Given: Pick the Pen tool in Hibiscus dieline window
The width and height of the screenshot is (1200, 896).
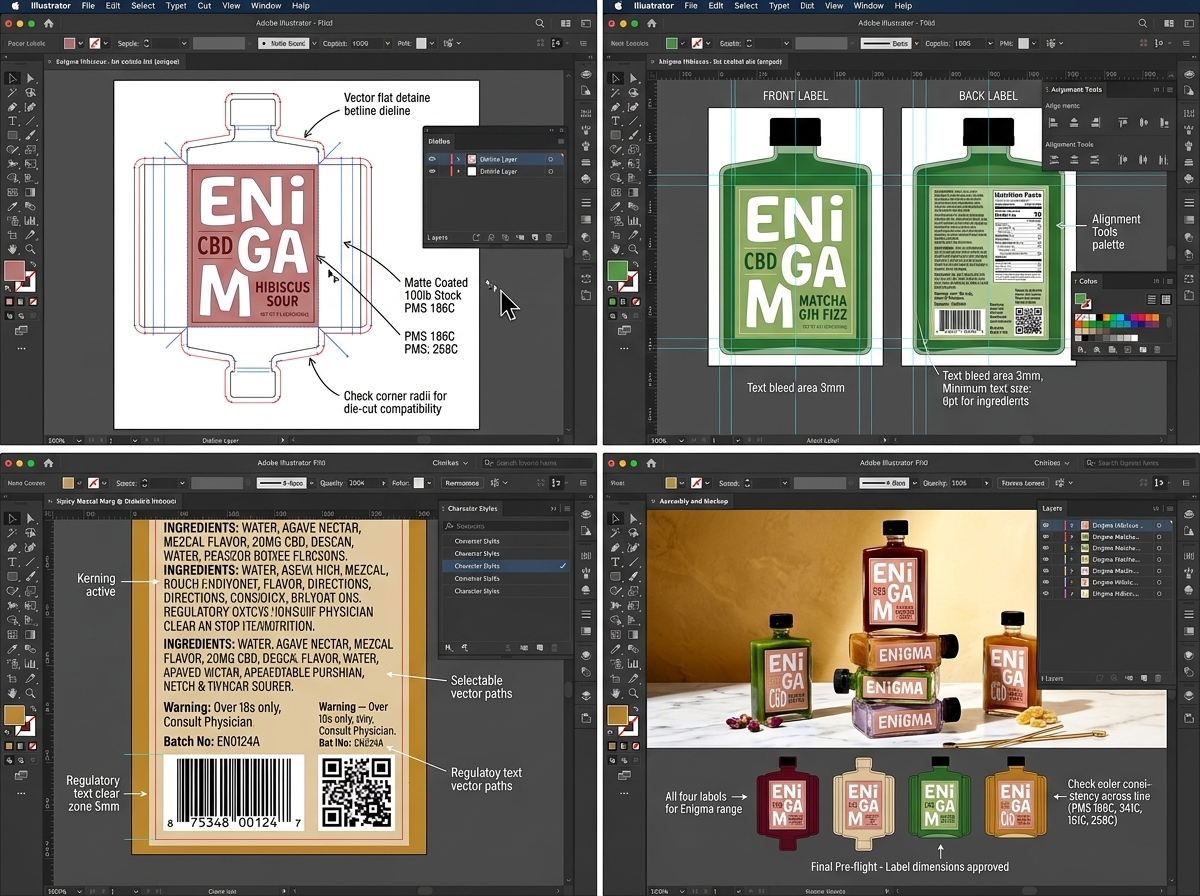Looking at the screenshot, I should tap(12, 107).
